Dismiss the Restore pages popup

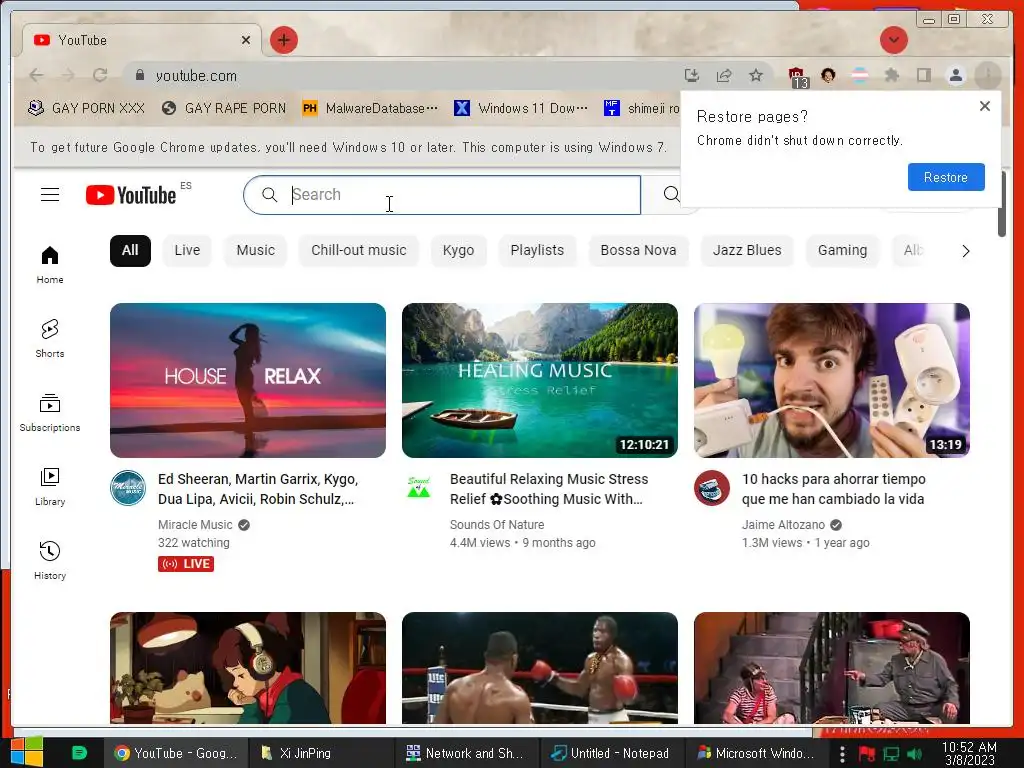point(985,106)
